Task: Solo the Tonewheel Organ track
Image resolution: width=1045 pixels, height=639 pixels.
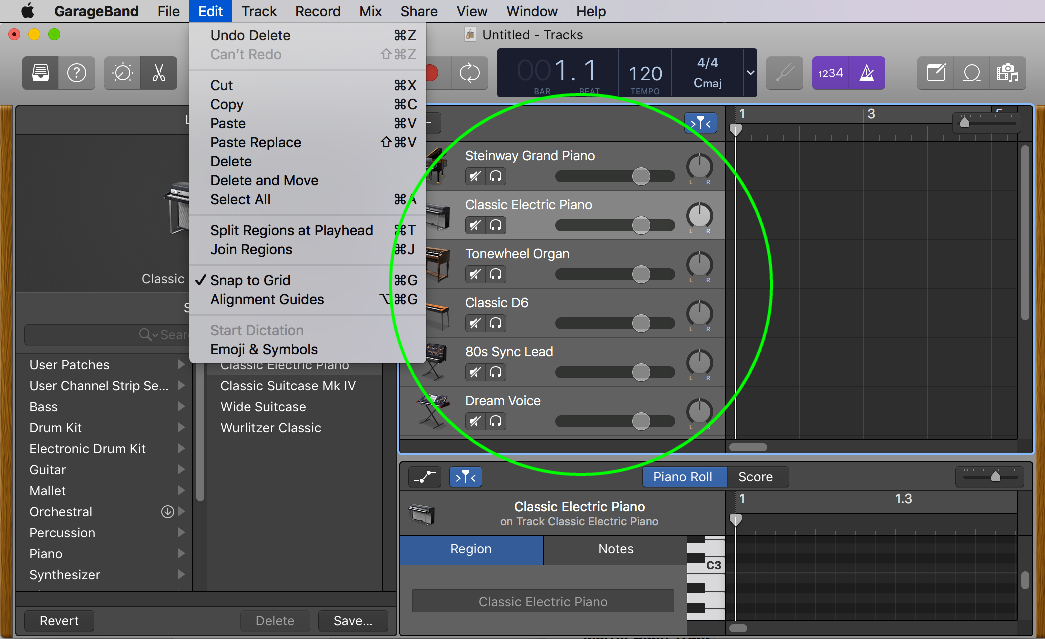Action: [495, 274]
